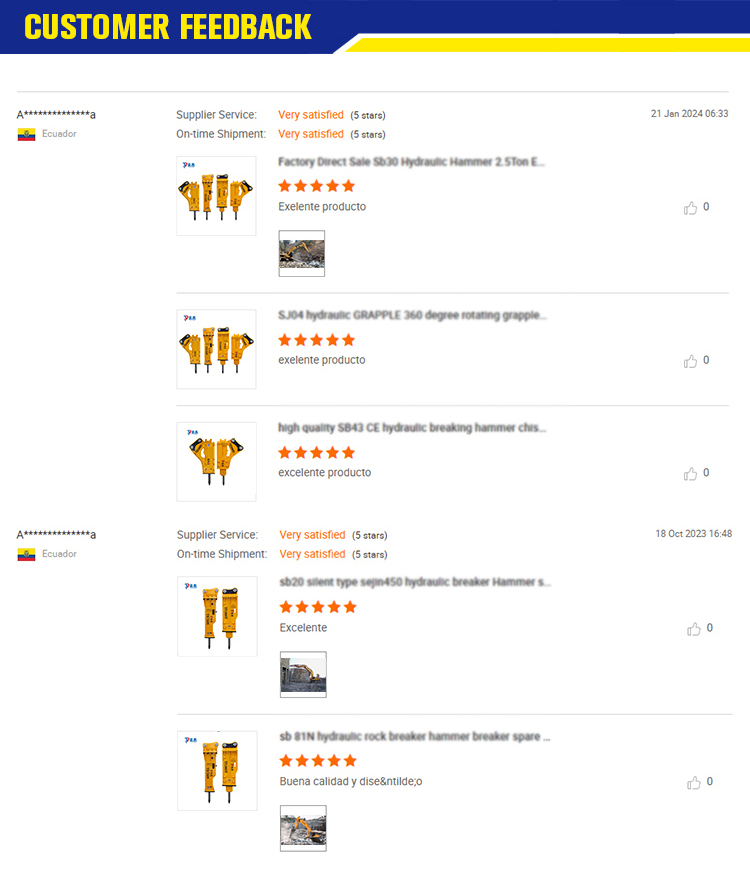View the customer photo under "Buena calidad"
Viewport: 750px width, 886px height.
point(303,828)
